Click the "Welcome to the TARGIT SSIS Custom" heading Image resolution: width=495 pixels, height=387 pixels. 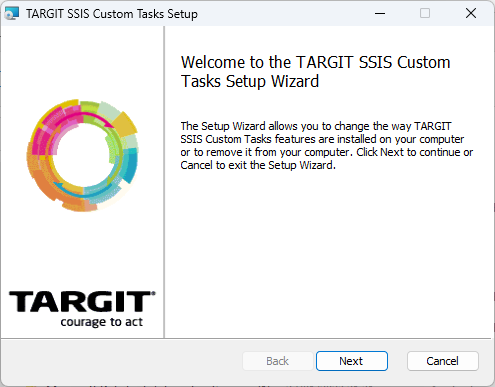pos(315,72)
